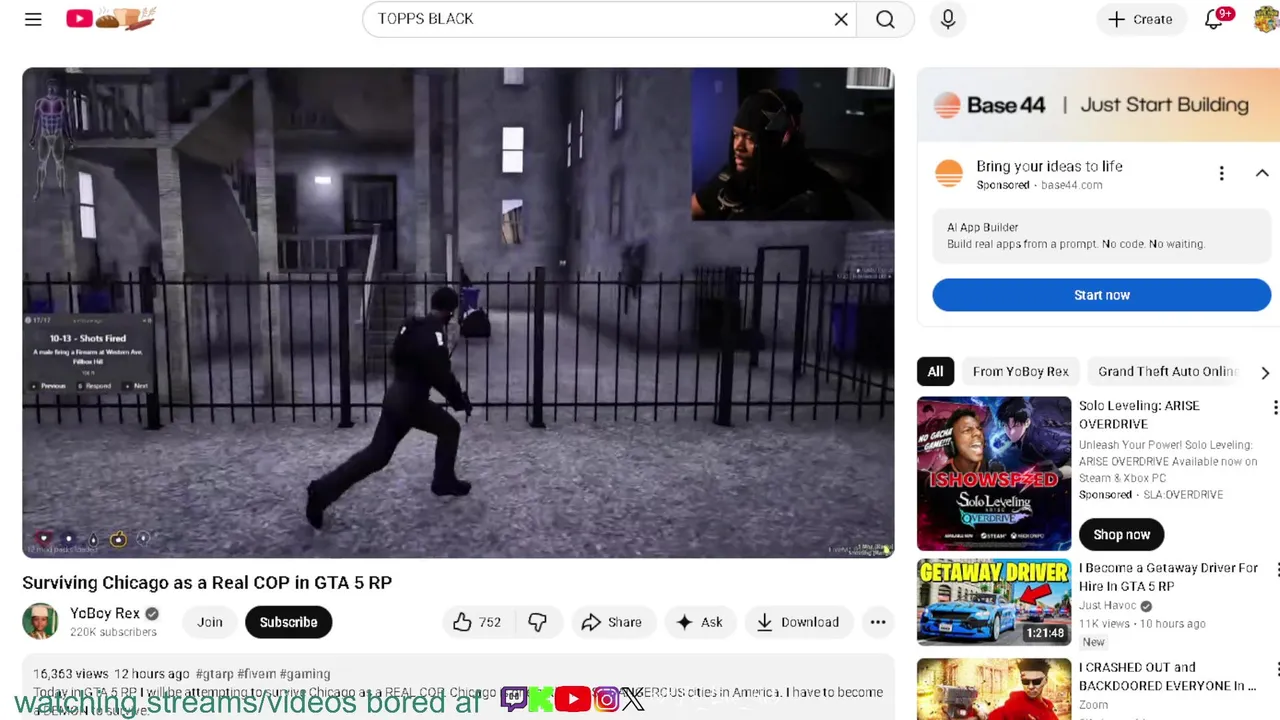The width and height of the screenshot is (1280, 720).
Task: Select From YoBoy Rex filter chip
Action: click(x=1020, y=371)
